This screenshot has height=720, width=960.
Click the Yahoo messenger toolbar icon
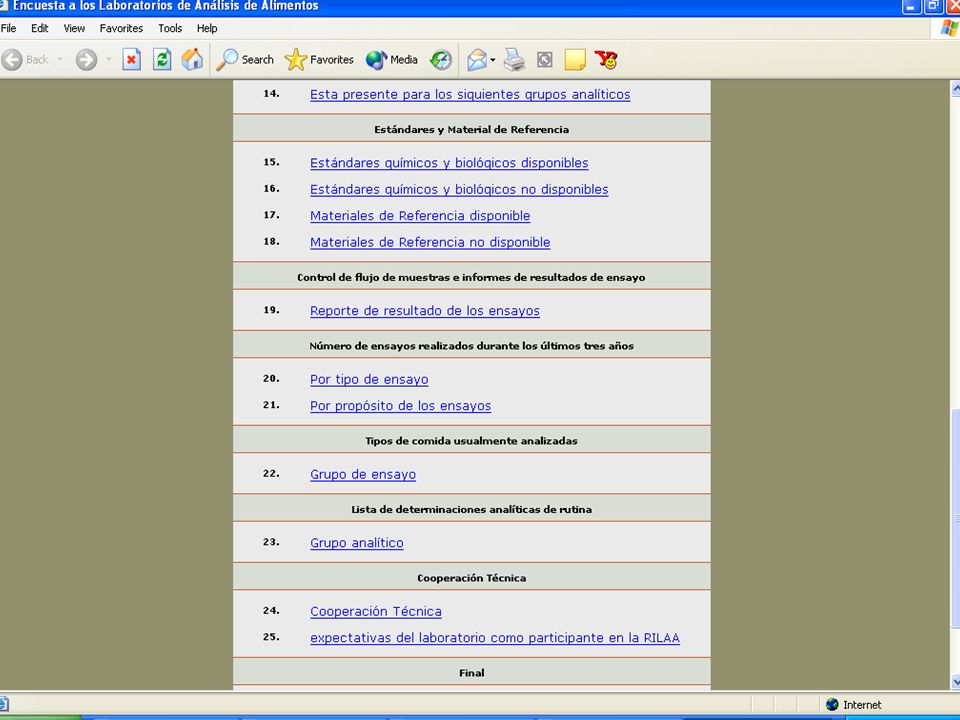coord(606,59)
